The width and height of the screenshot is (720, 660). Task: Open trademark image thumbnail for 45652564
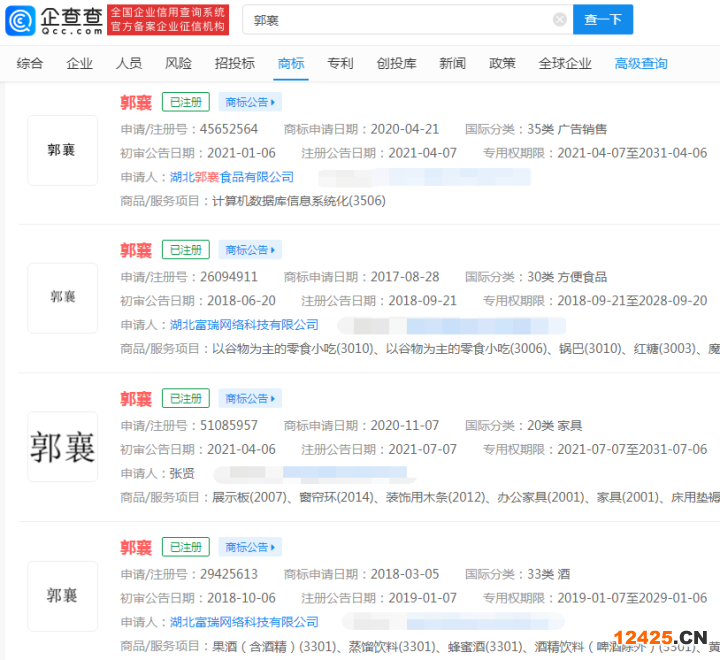pos(62,150)
